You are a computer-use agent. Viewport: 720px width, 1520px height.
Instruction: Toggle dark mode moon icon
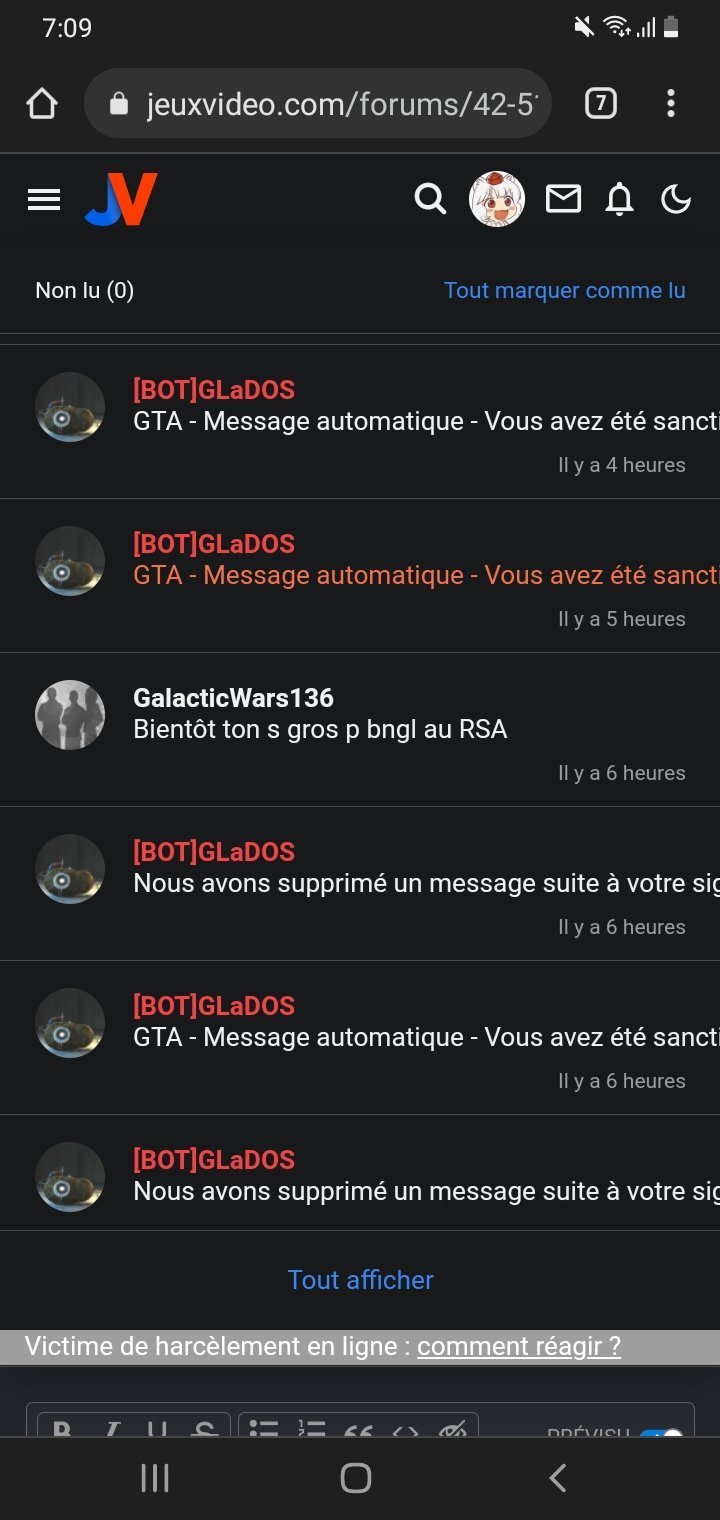[676, 200]
